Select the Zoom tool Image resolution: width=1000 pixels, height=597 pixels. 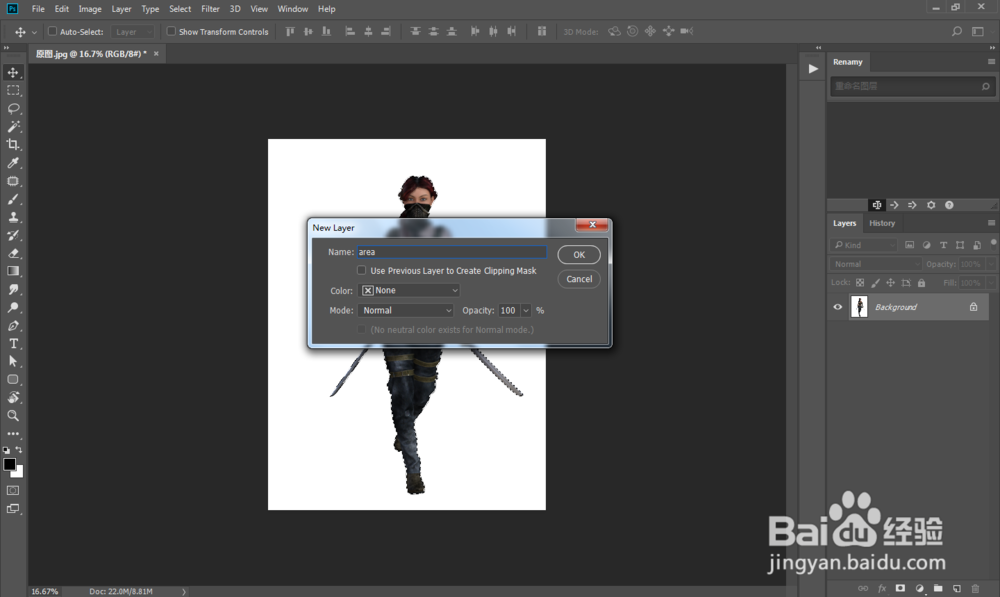pyautogui.click(x=13, y=415)
